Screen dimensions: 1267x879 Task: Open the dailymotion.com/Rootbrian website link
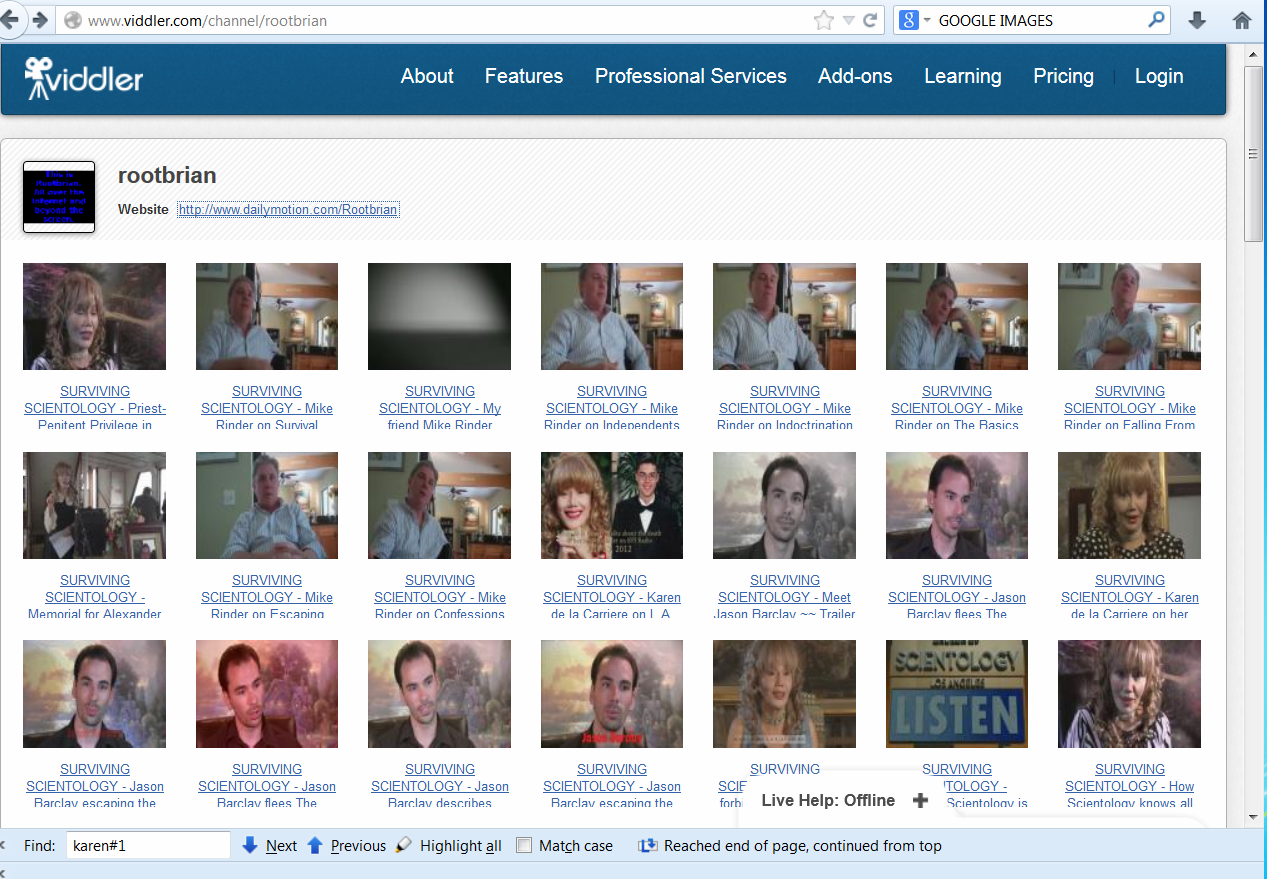288,210
